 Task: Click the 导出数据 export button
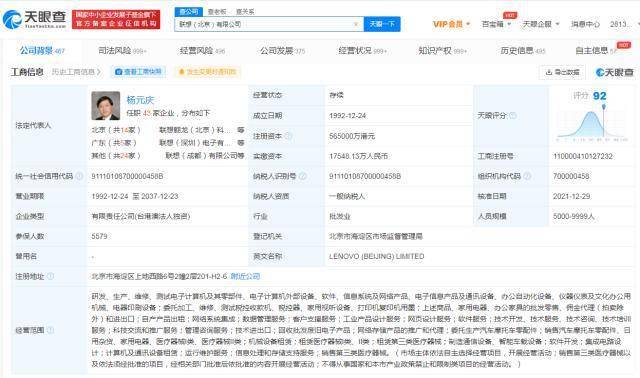click(562, 72)
